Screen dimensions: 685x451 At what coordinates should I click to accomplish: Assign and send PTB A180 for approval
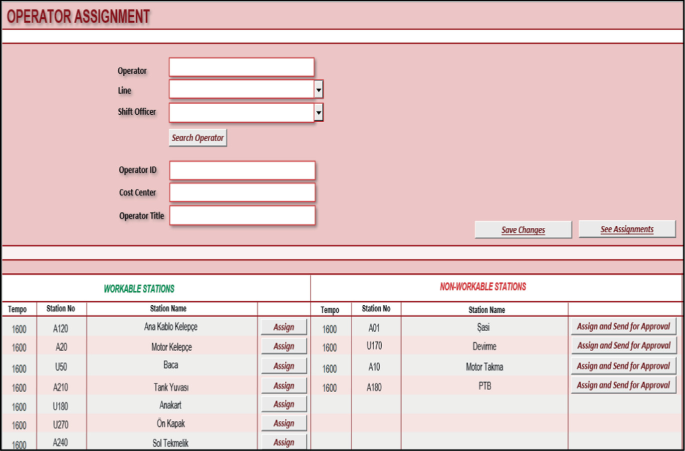pos(623,385)
